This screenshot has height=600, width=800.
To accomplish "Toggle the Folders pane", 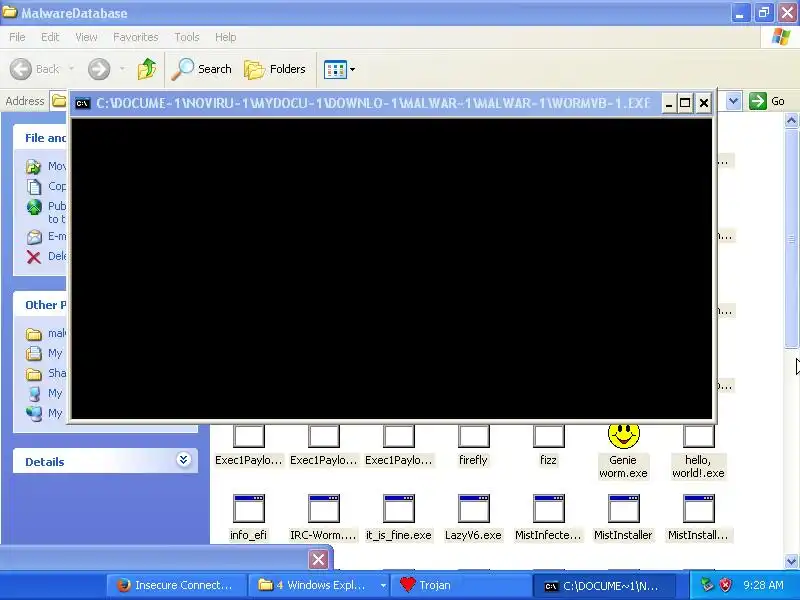I will 275,69.
